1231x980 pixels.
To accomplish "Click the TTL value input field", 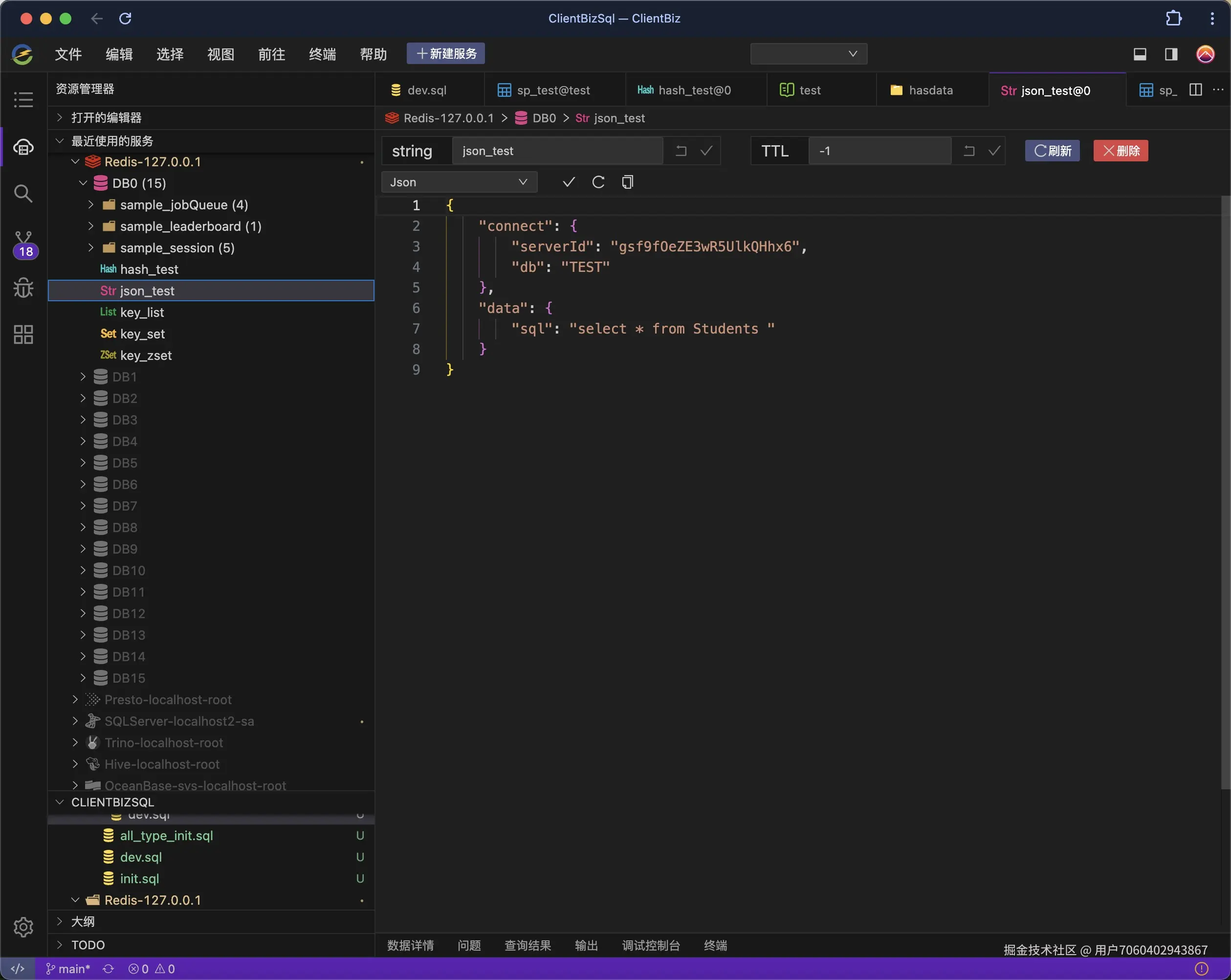I will (x=879, y=151).
